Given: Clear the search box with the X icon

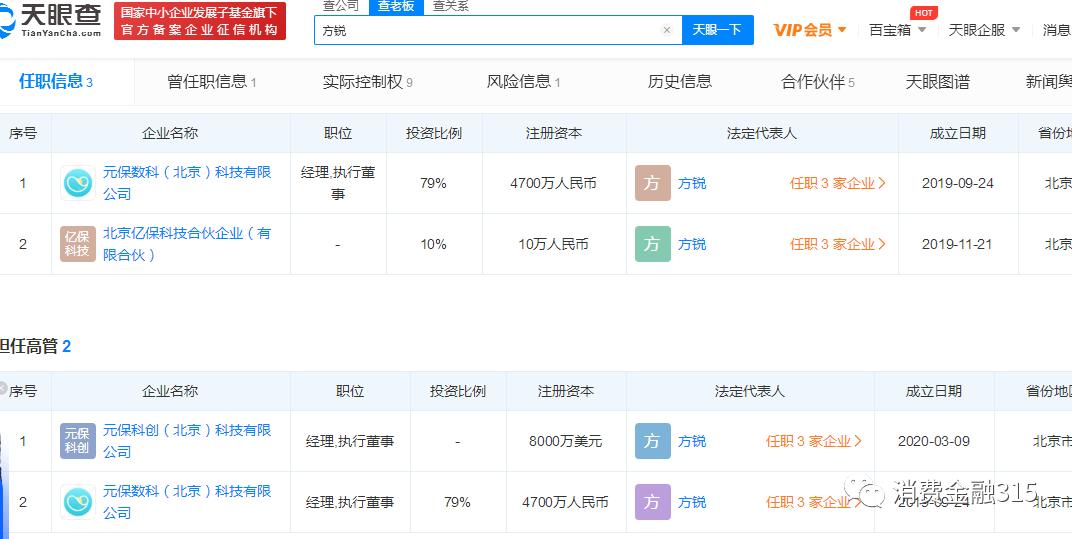Looking at the screenshot, I should (667, 30).
